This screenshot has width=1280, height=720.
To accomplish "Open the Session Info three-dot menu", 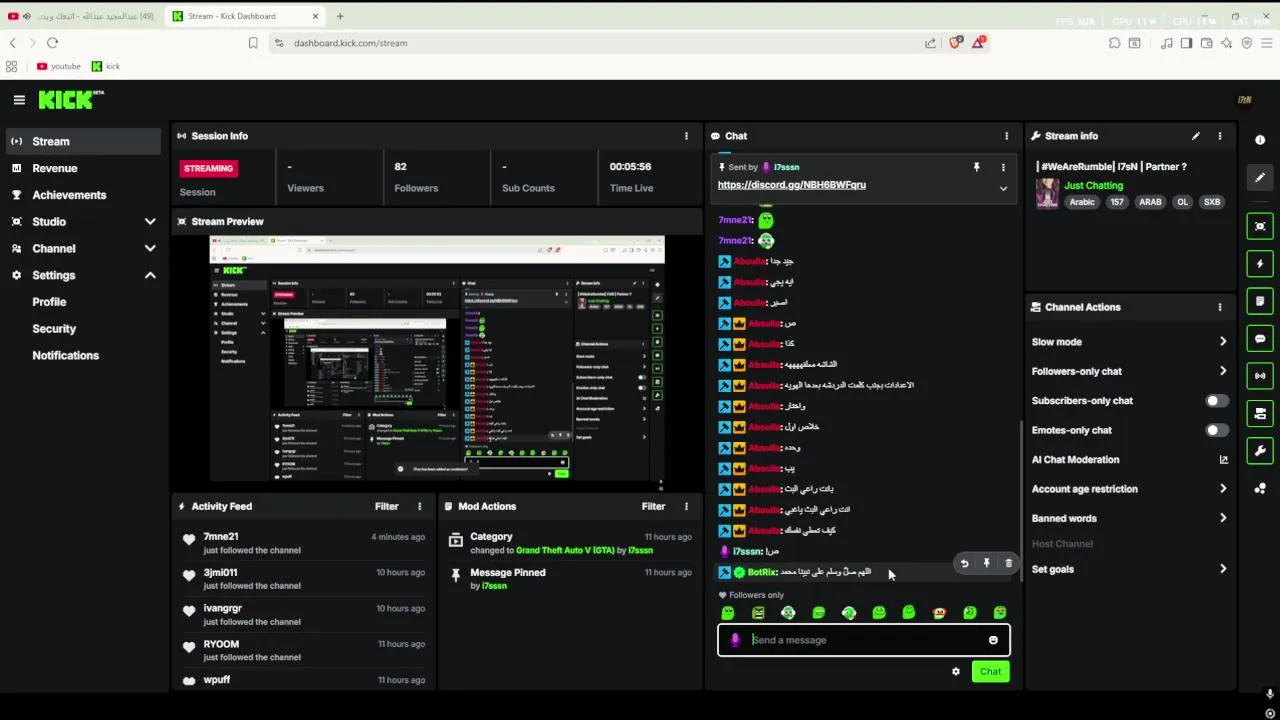I will tap(686, 136).
